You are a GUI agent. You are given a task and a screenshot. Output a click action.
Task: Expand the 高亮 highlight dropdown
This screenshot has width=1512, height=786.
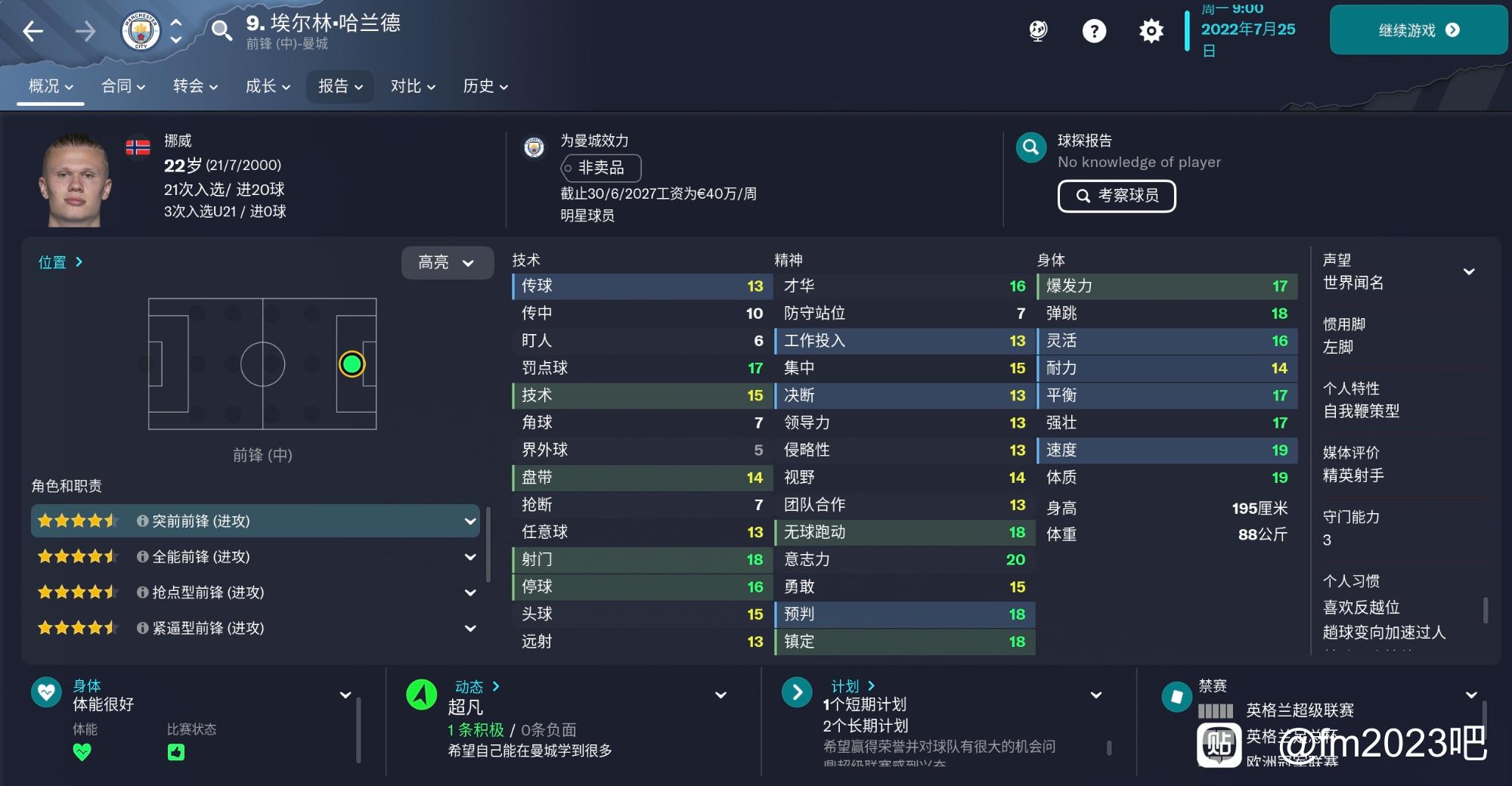447,262
